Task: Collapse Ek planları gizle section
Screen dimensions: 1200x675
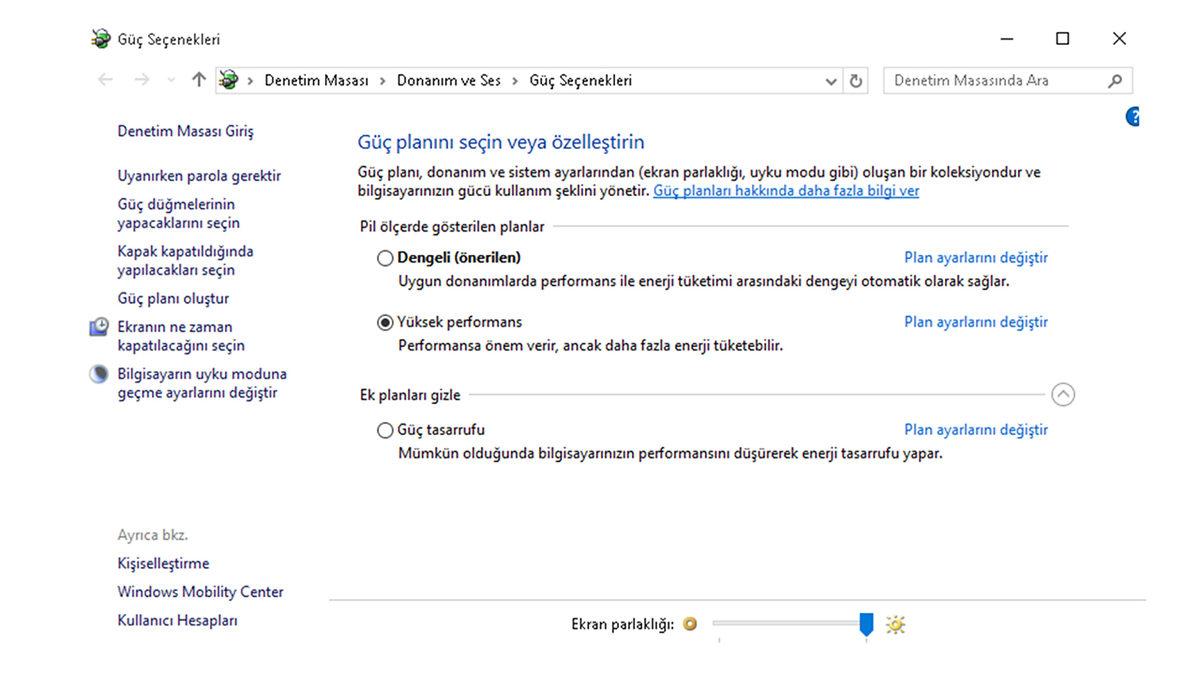Action: click(1063, 395)
